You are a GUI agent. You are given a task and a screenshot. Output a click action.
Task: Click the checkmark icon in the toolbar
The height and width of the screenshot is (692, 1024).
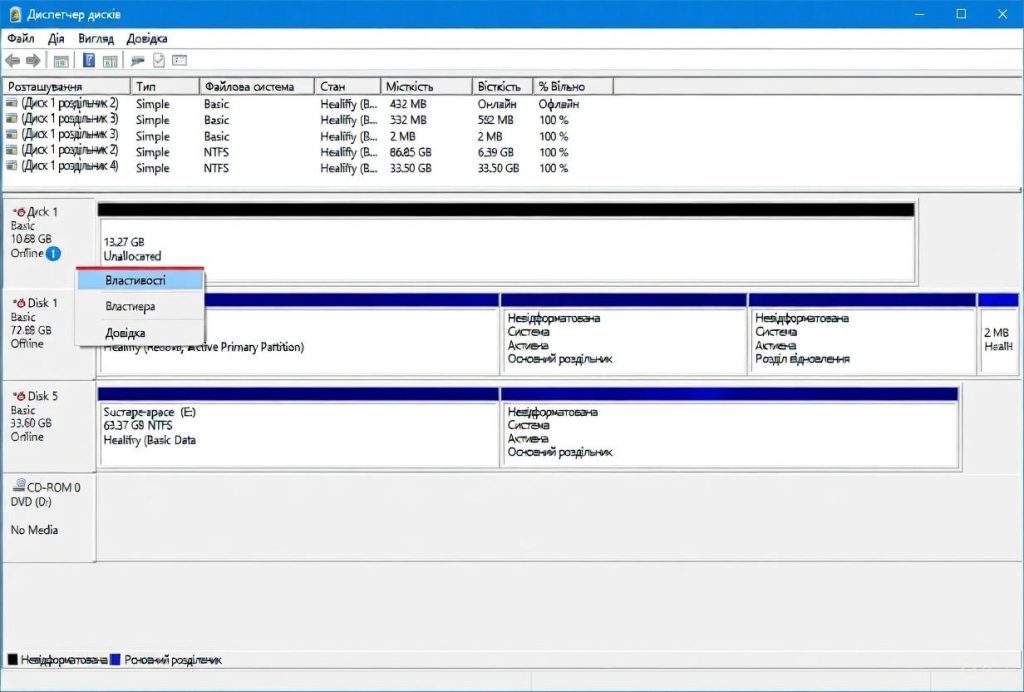[158, 61]
